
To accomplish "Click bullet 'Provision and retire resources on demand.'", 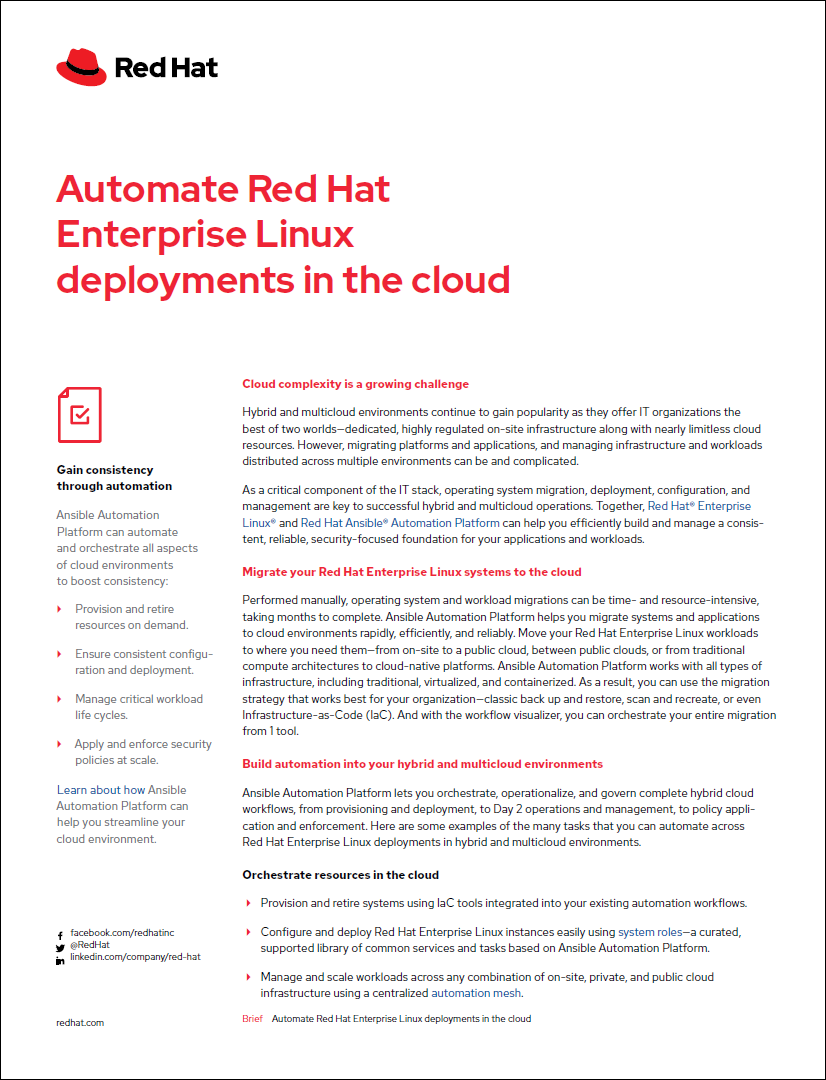I will pos(132,617).
